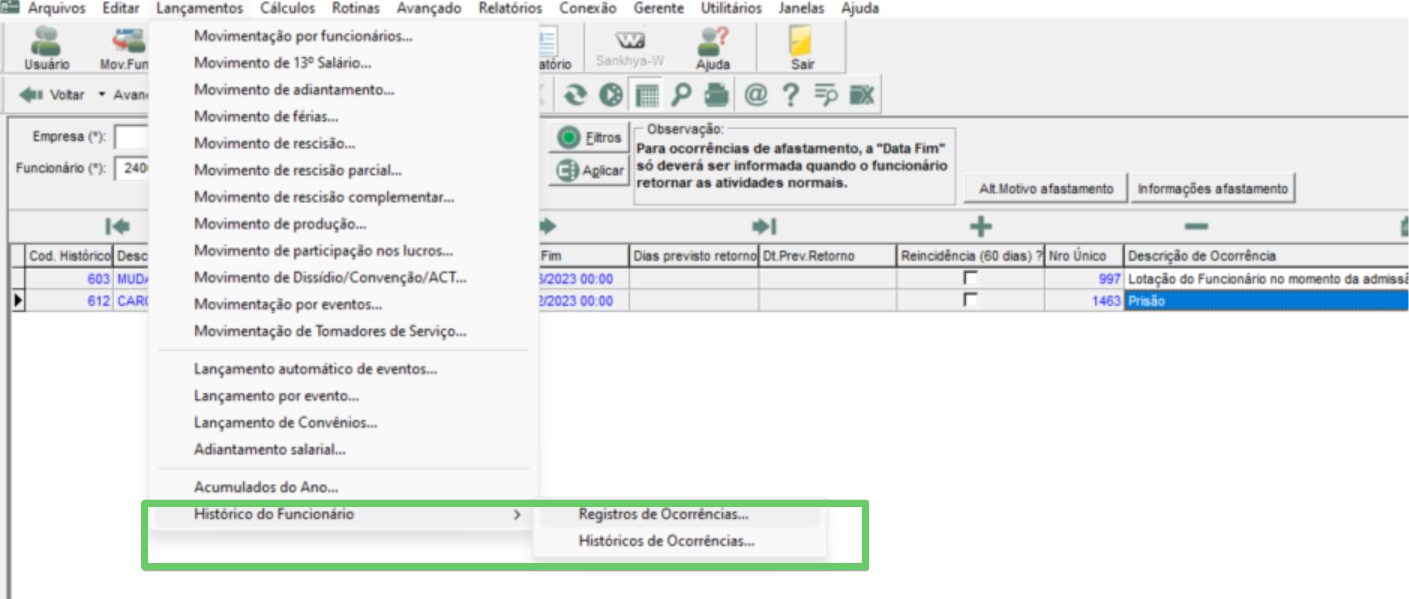Click the Filtros button
This screenshot has height=599, width=1409.
[x=588, y=139]
